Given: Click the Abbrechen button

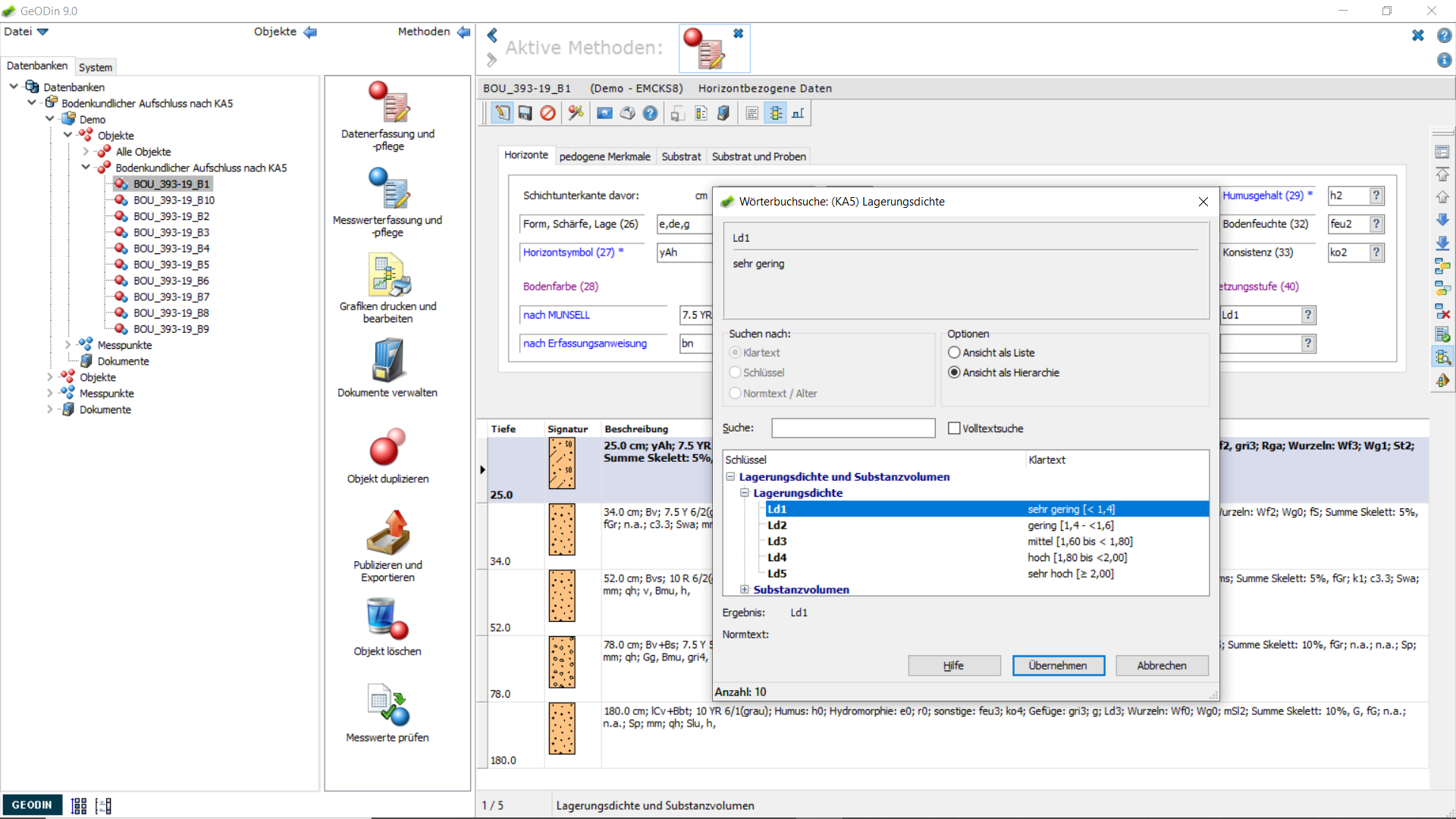Looking at the screenshot, I should (1162, 665).
